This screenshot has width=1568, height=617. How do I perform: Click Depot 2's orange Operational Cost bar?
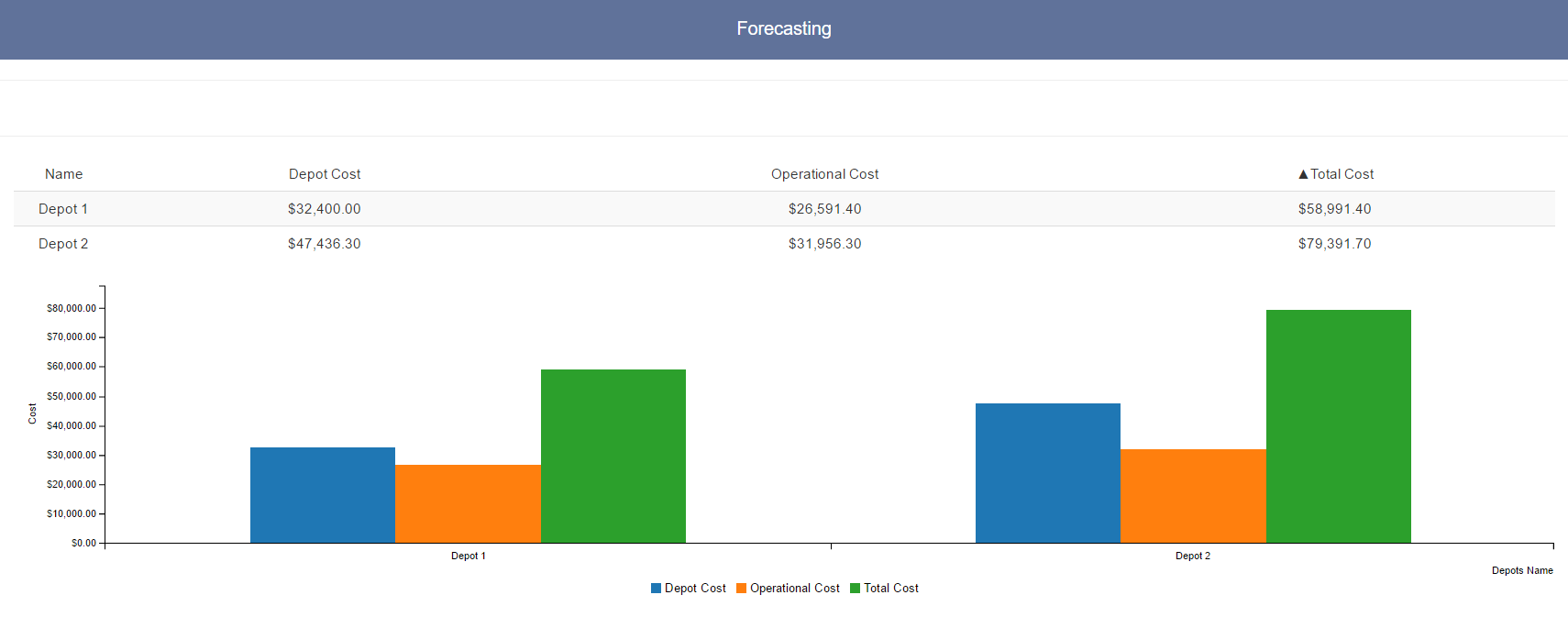[x=1193, y=496]
